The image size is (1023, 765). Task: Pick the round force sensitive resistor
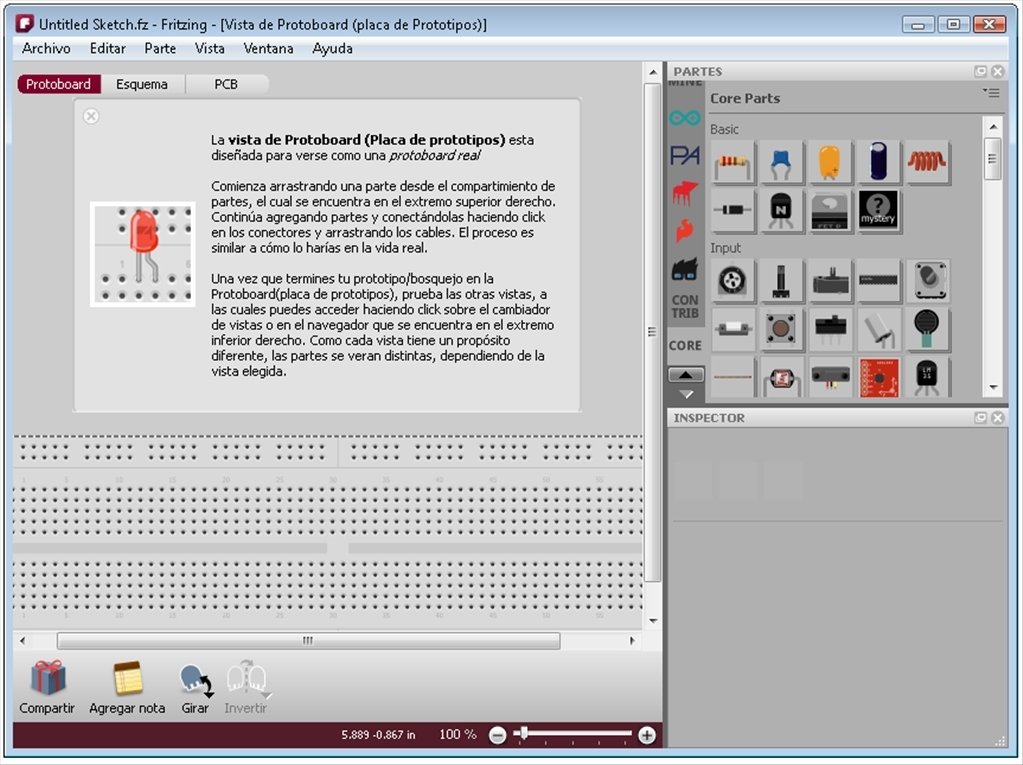(x=926, y=329)
